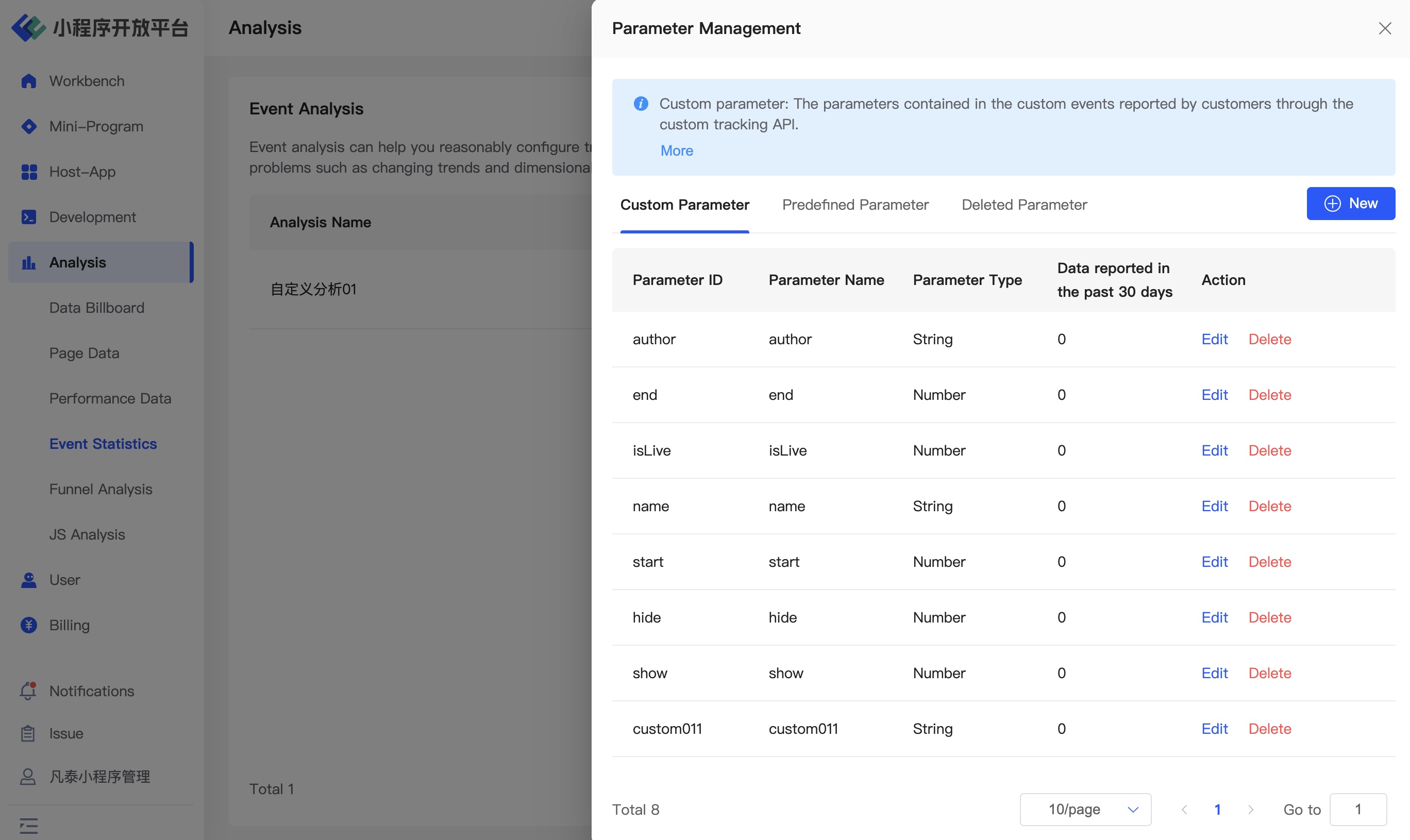Click the Analysis bar chart icon

tap(29, 263)
